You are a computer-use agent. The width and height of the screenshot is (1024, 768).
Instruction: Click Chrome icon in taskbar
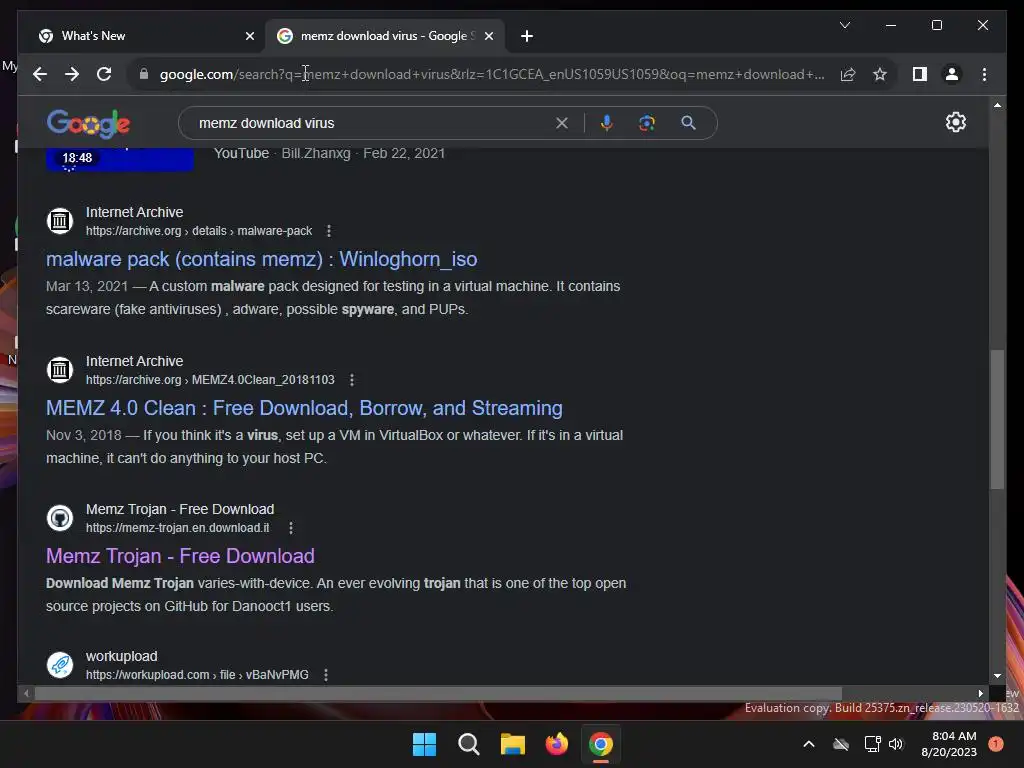pos(601,744)
